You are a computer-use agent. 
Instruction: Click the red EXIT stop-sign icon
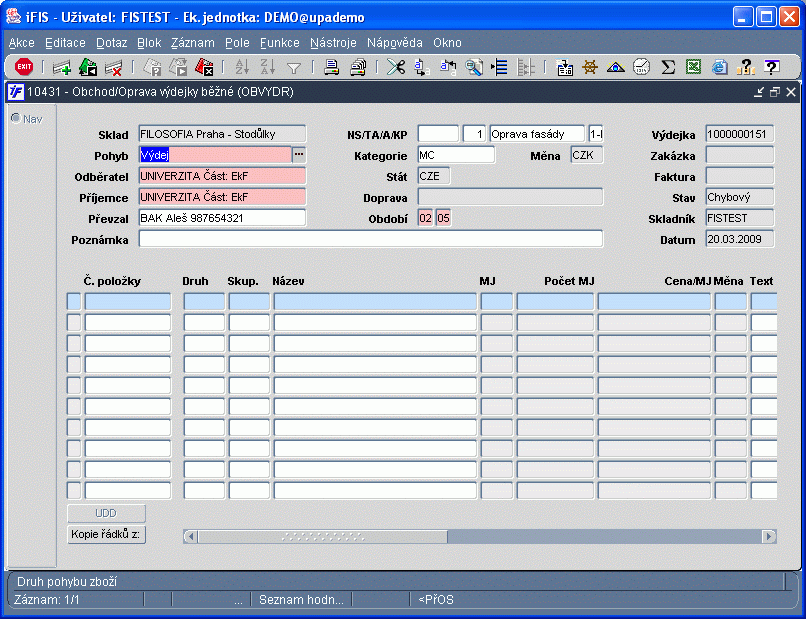24,67
